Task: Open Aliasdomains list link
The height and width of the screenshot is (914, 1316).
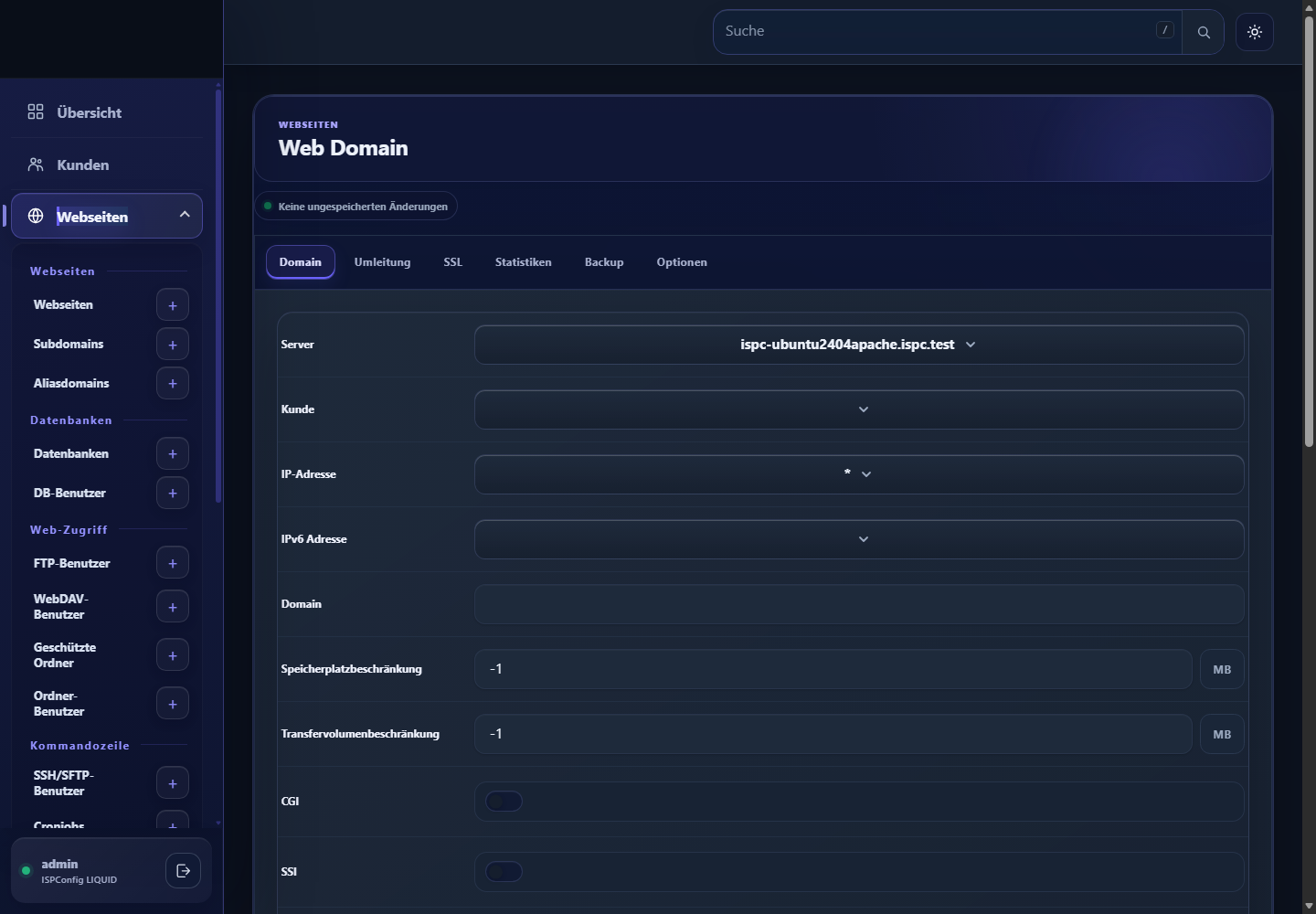Action: (71, 384)
